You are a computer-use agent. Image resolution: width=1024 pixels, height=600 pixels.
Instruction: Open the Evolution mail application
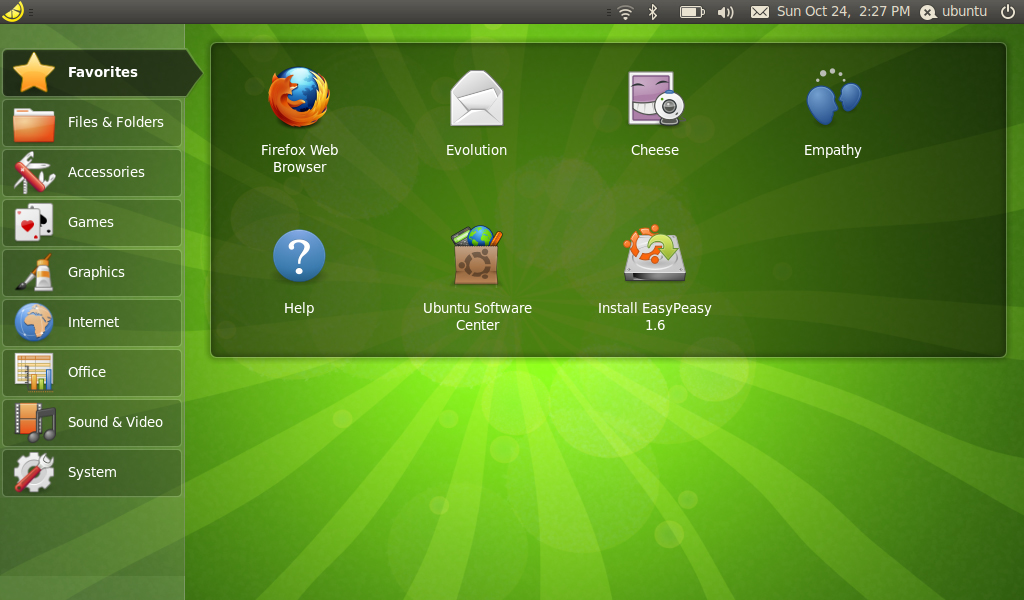pos(477,113)
